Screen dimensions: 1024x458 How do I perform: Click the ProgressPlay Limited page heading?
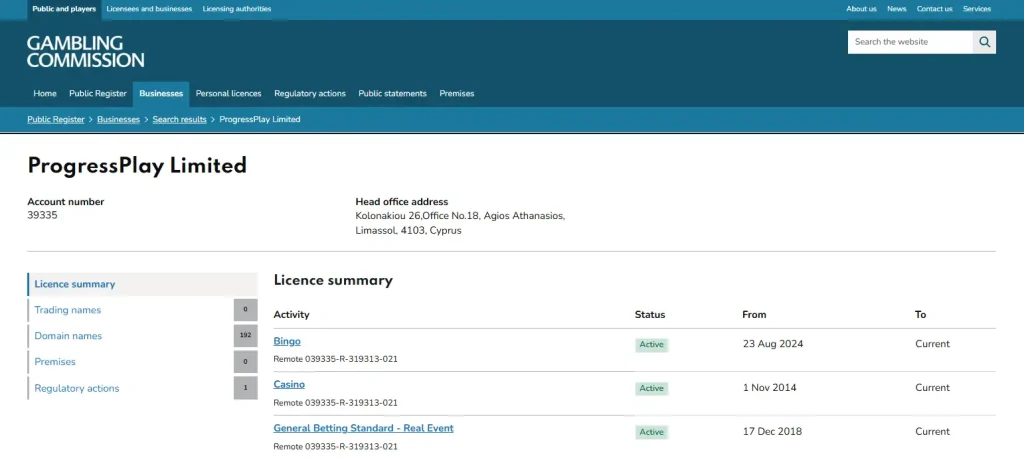point(137,166)
